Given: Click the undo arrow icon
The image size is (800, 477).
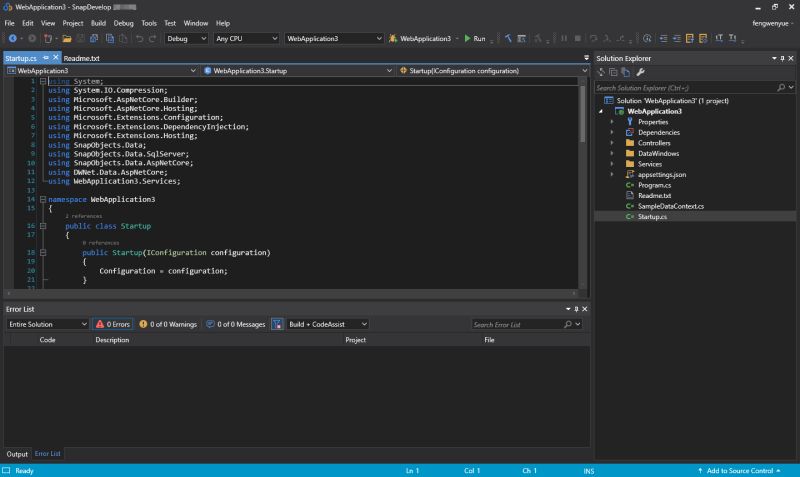Looking at the screenshot, I should tap(139, 38).
